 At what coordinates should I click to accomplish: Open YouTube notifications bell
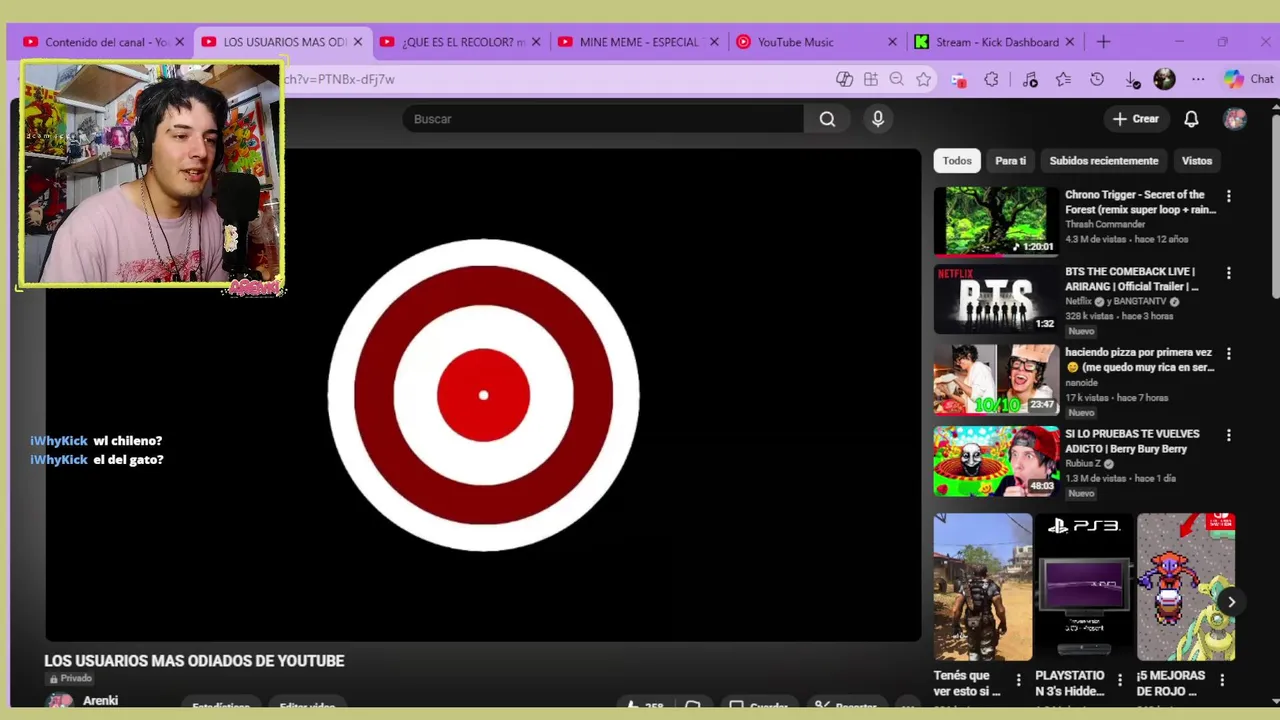coord(1191,119)
